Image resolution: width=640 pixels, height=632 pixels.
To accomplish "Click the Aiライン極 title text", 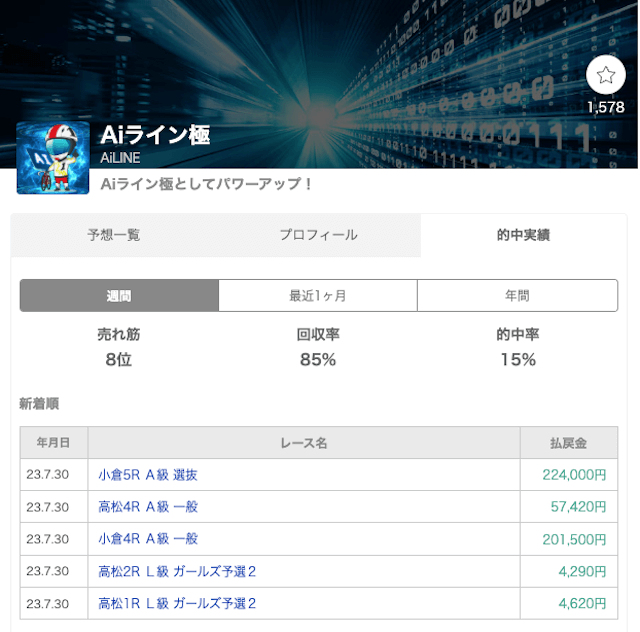I will click(155, 135).
